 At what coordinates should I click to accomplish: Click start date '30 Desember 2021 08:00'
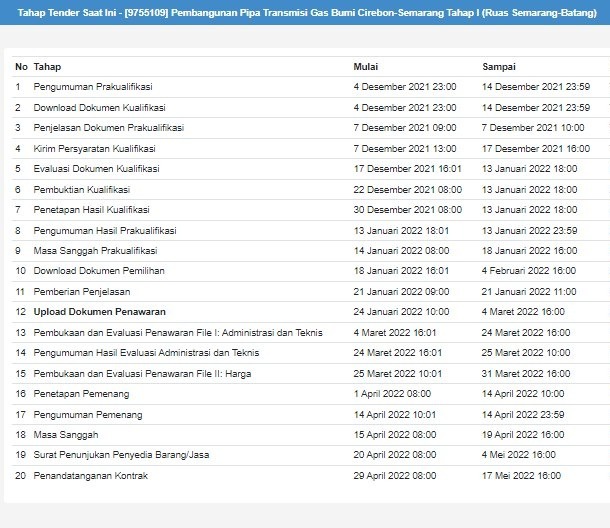click(x=408, y=210)
